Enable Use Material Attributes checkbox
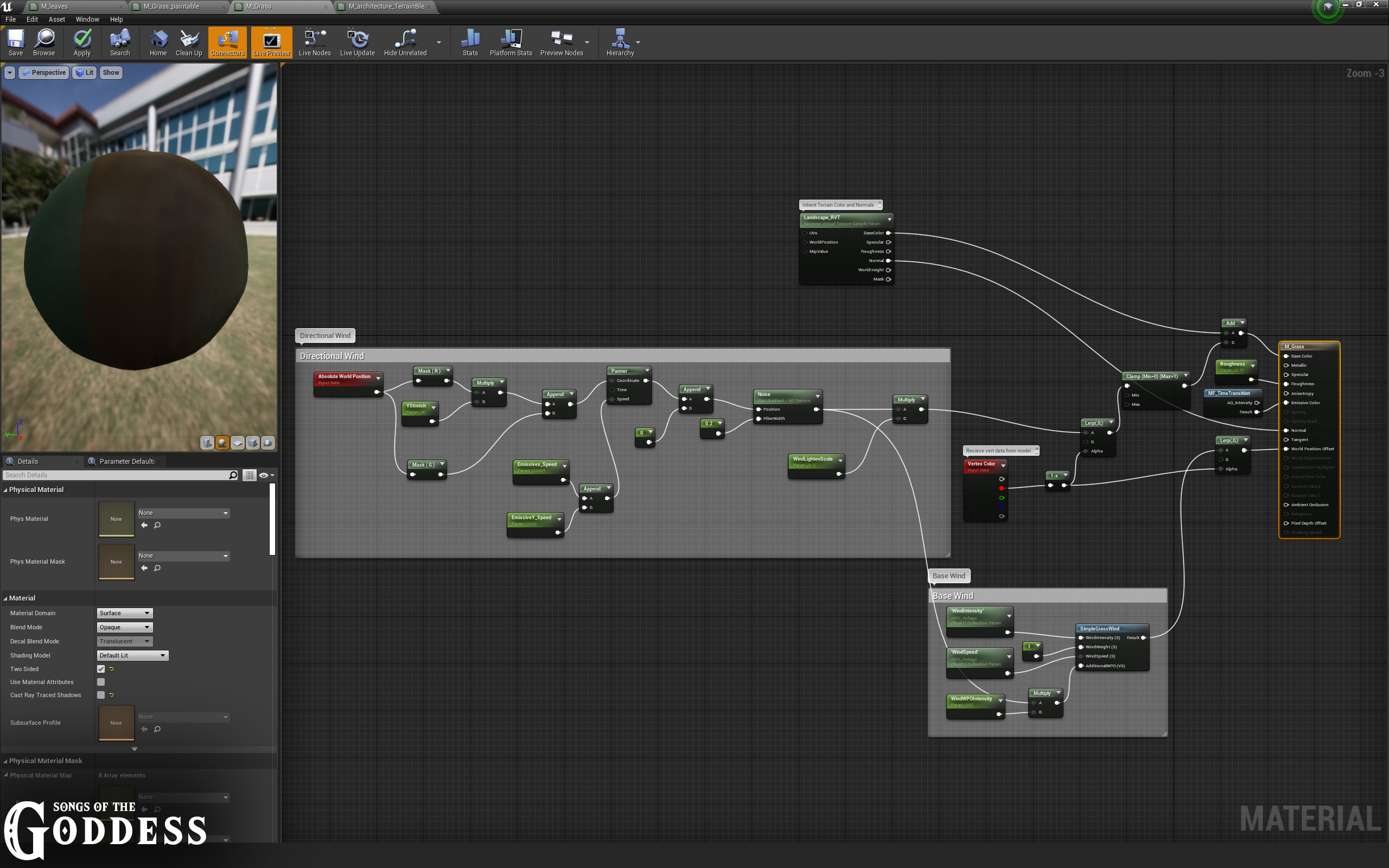 [101, 682]
